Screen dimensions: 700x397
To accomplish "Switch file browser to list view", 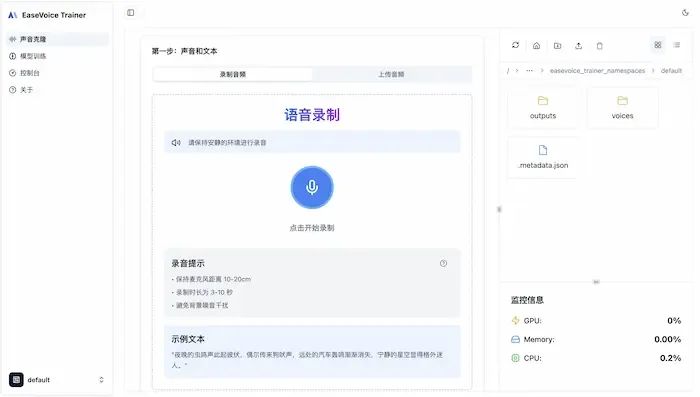I will 677,45.
